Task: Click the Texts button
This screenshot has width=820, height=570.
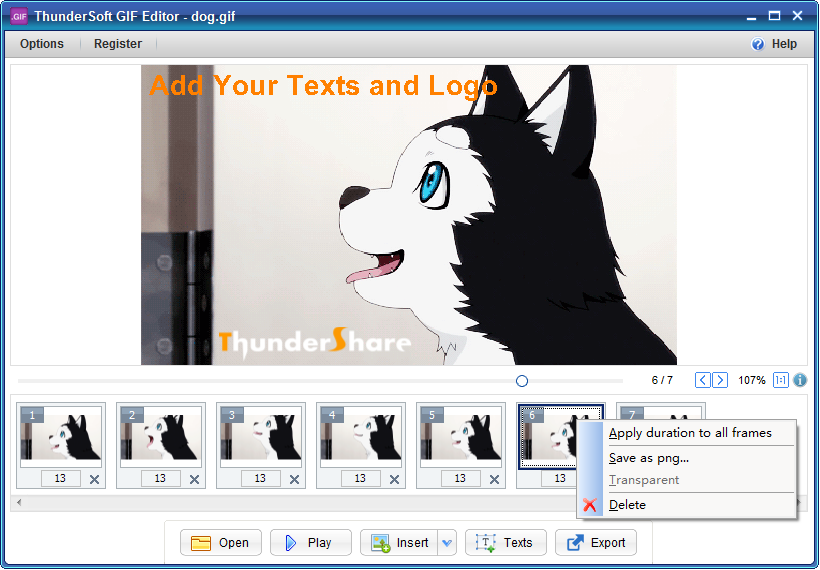Action: click(x=506, y=543)
